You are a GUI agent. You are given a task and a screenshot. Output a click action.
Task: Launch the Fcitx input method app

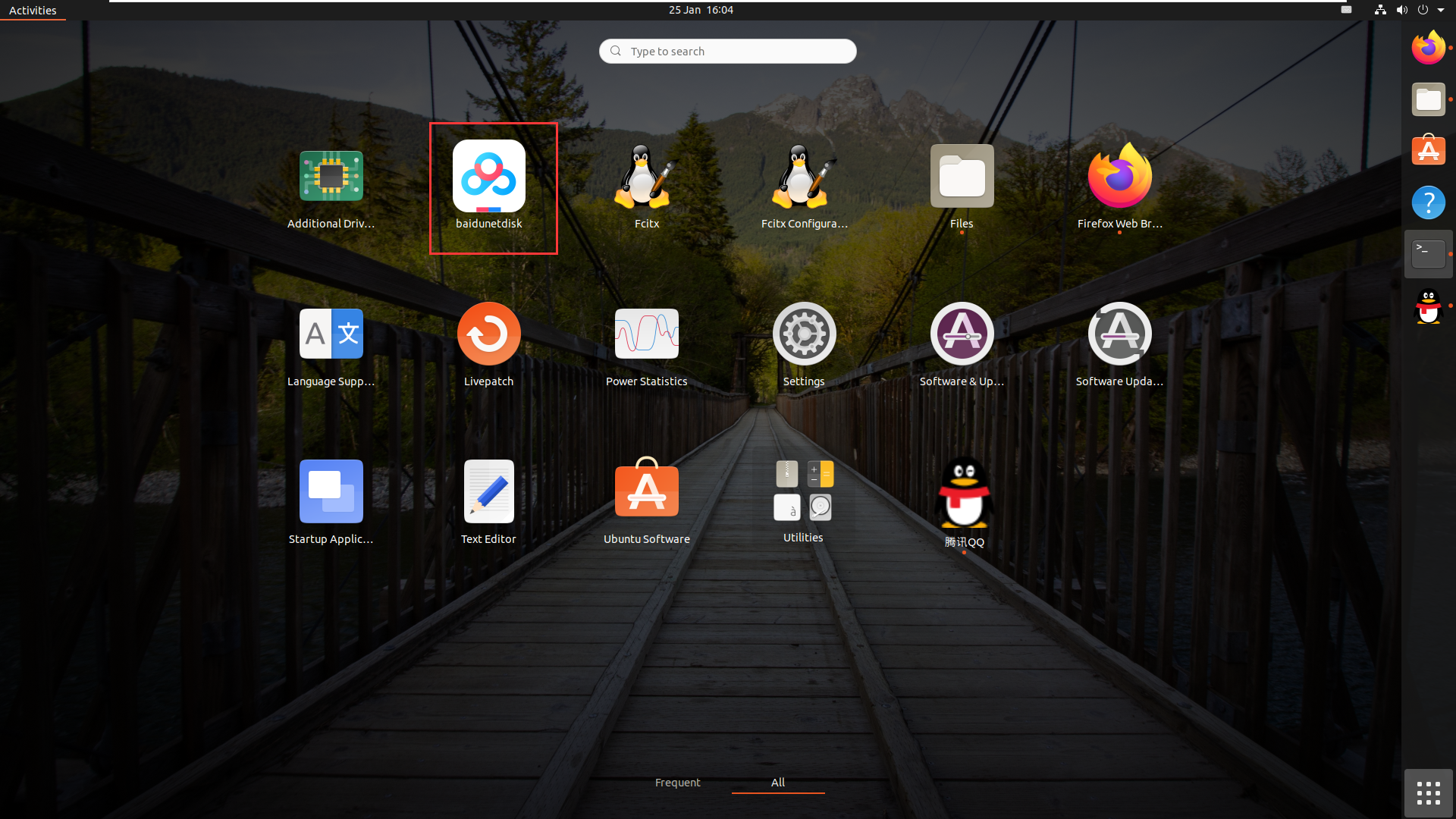click(646, 177)
